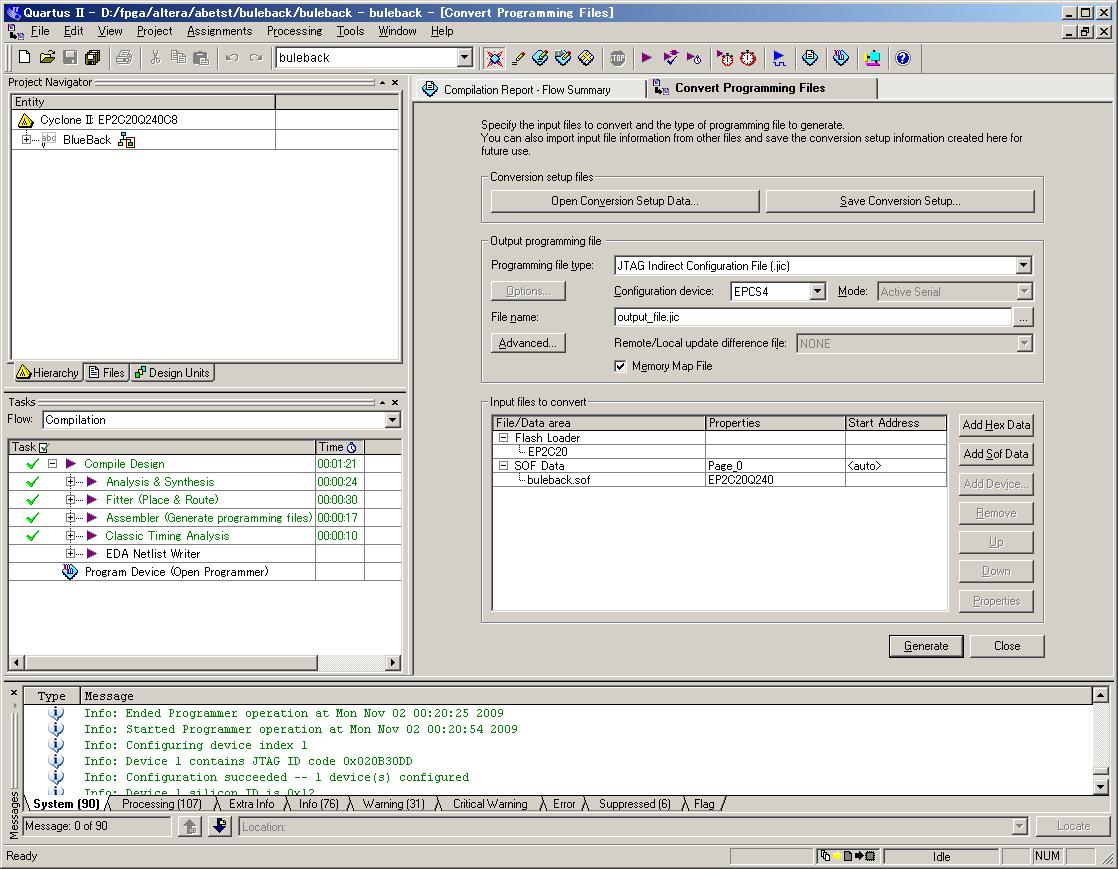Switch to the Design Units tab
This screenshot has width=1118, height=869.
(x=172, y=373)
